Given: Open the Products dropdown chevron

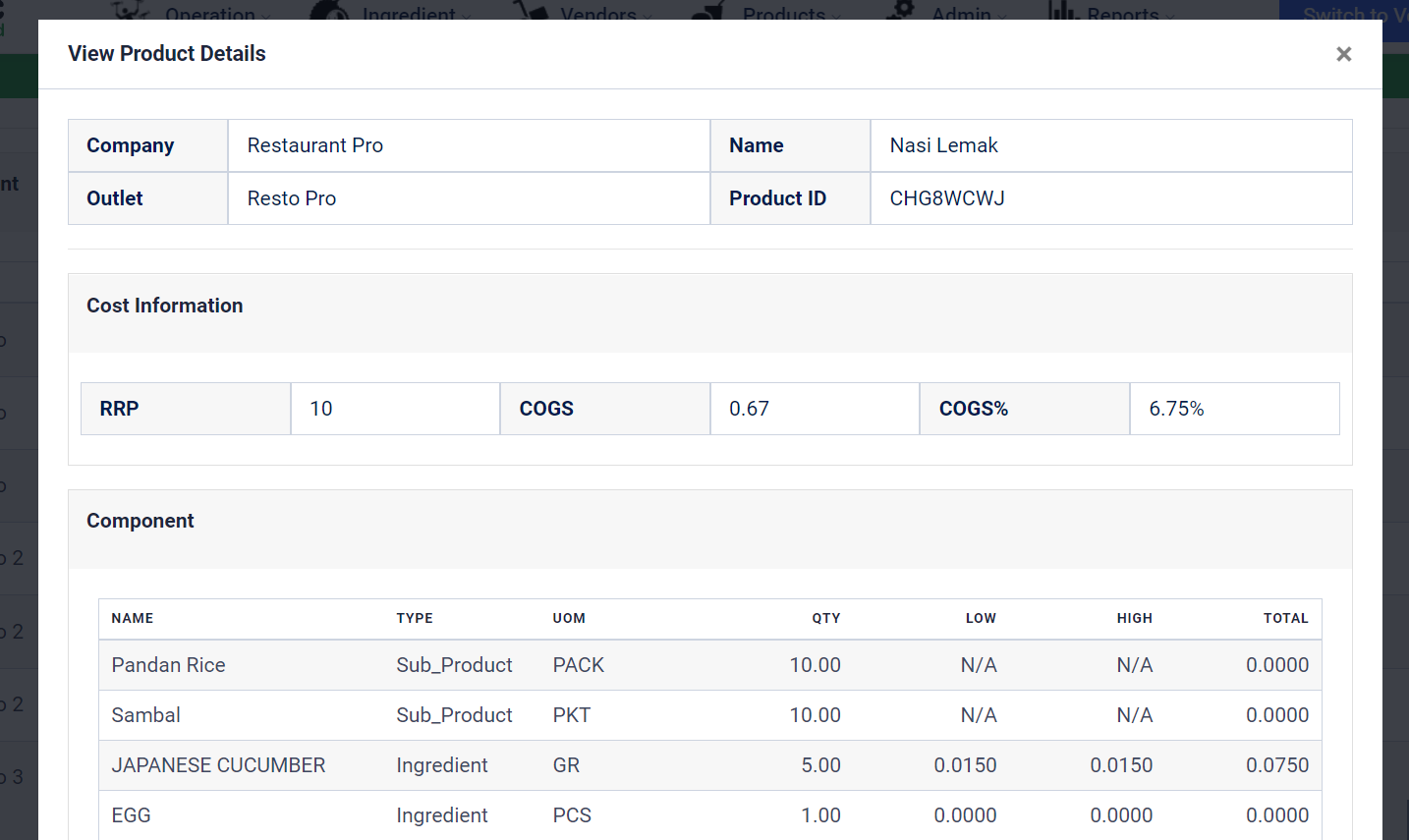Looking at the screenshot, I should [x=837, y=16].
